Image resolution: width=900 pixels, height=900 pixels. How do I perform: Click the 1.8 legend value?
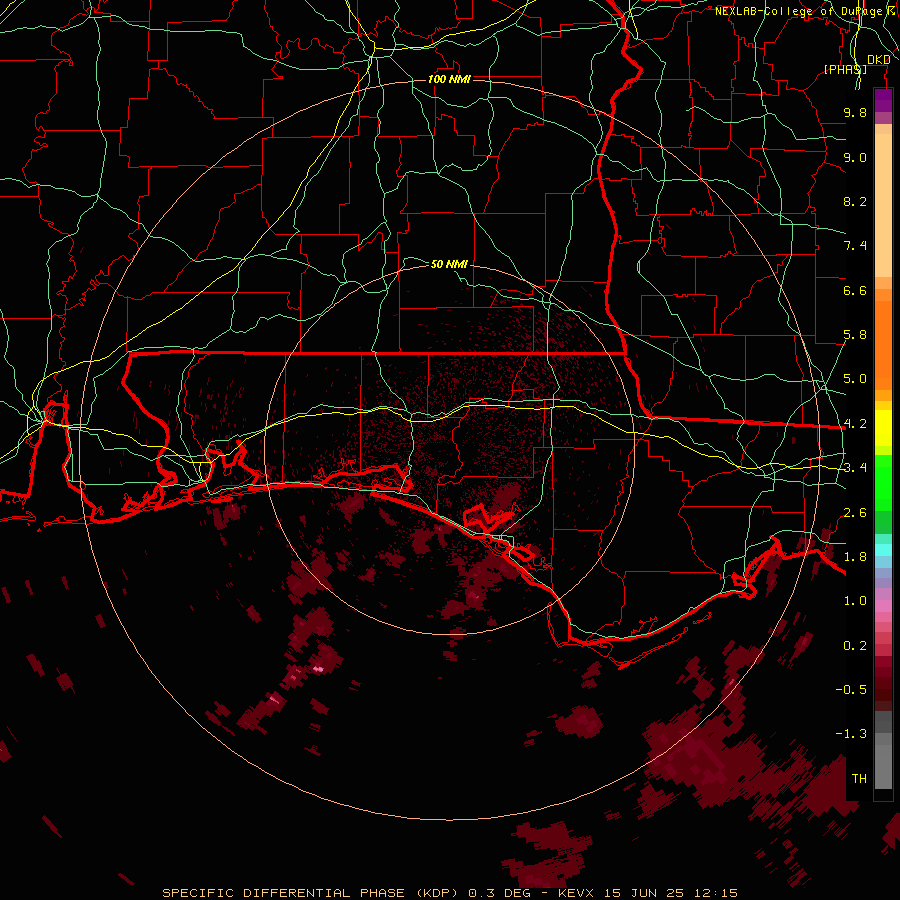coord(855,557)
